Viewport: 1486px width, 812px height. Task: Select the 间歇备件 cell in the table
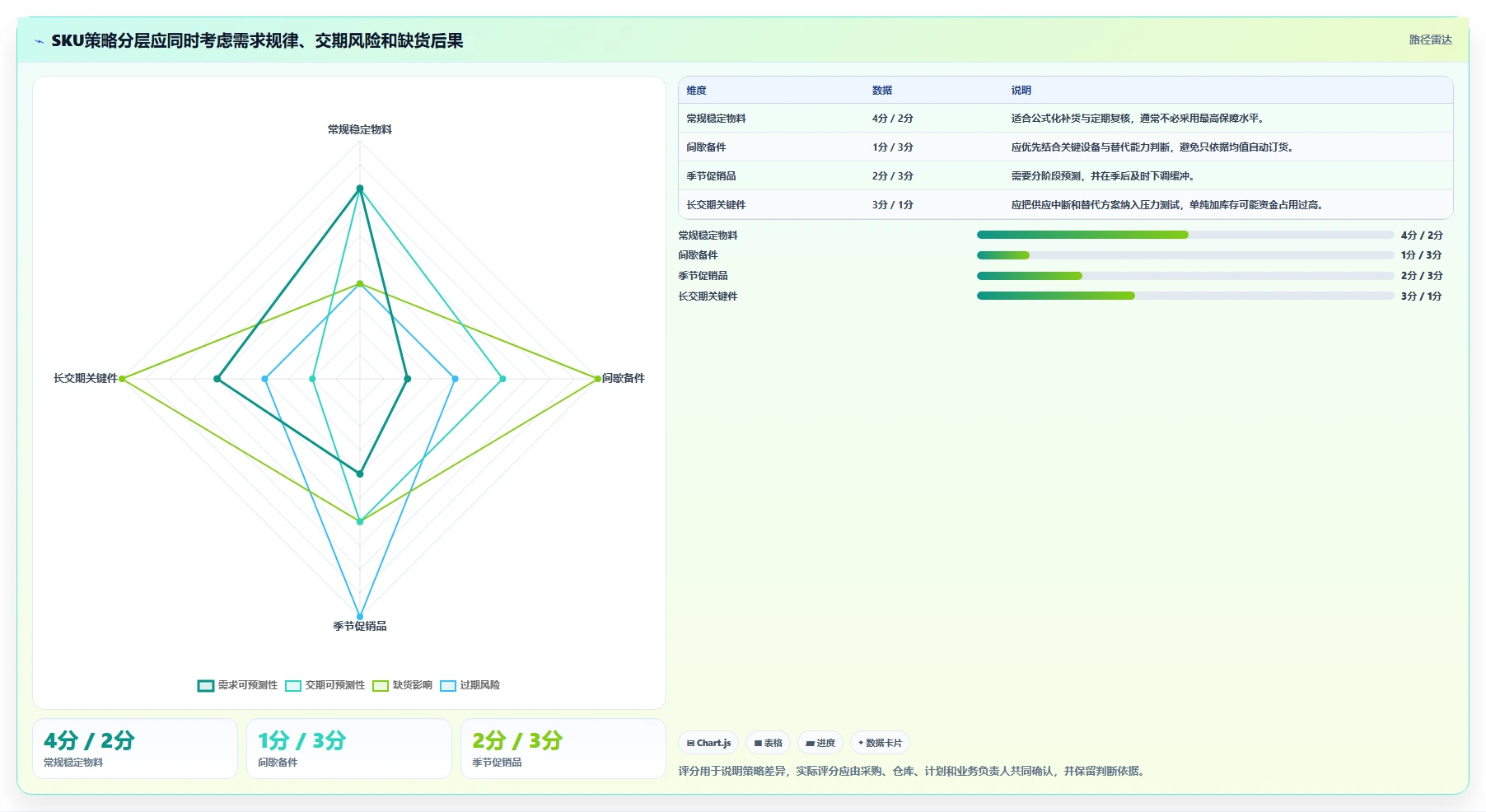[x=706, y=147]
